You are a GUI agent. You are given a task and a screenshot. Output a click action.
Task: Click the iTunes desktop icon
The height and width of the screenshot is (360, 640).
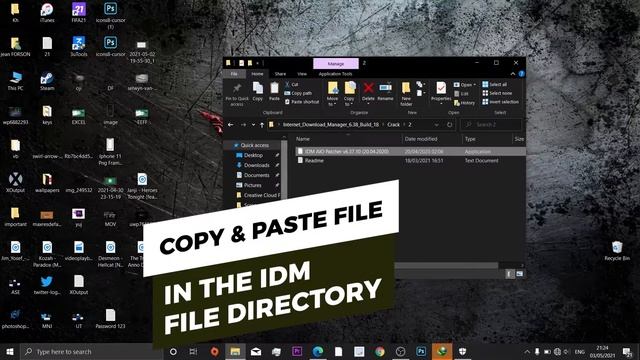pos(47,13)
